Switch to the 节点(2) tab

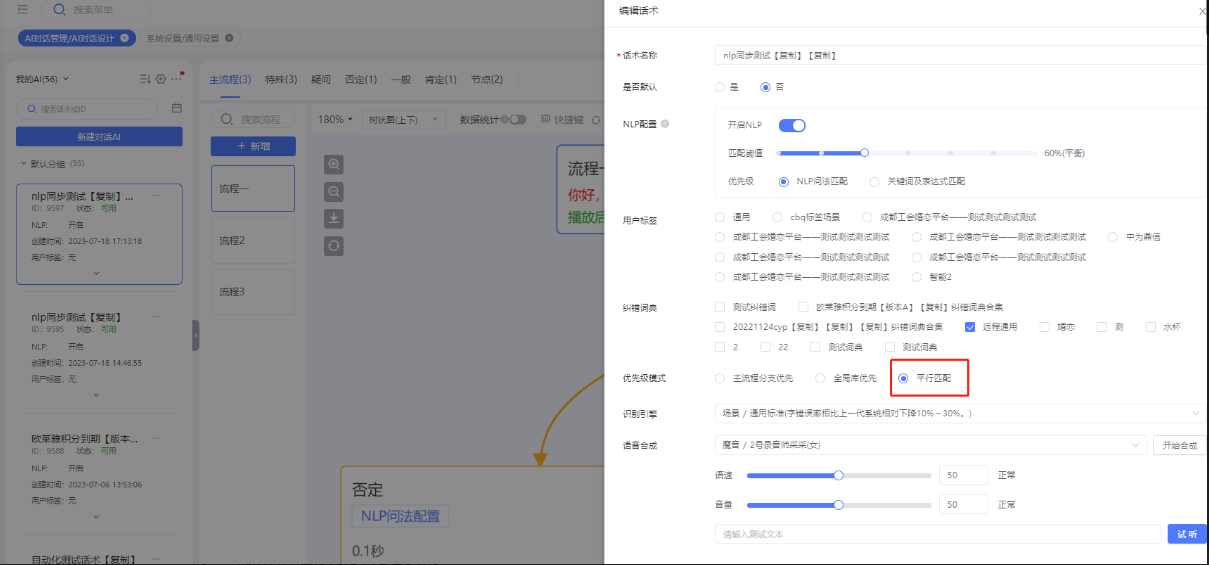click(x=486, y=80)
